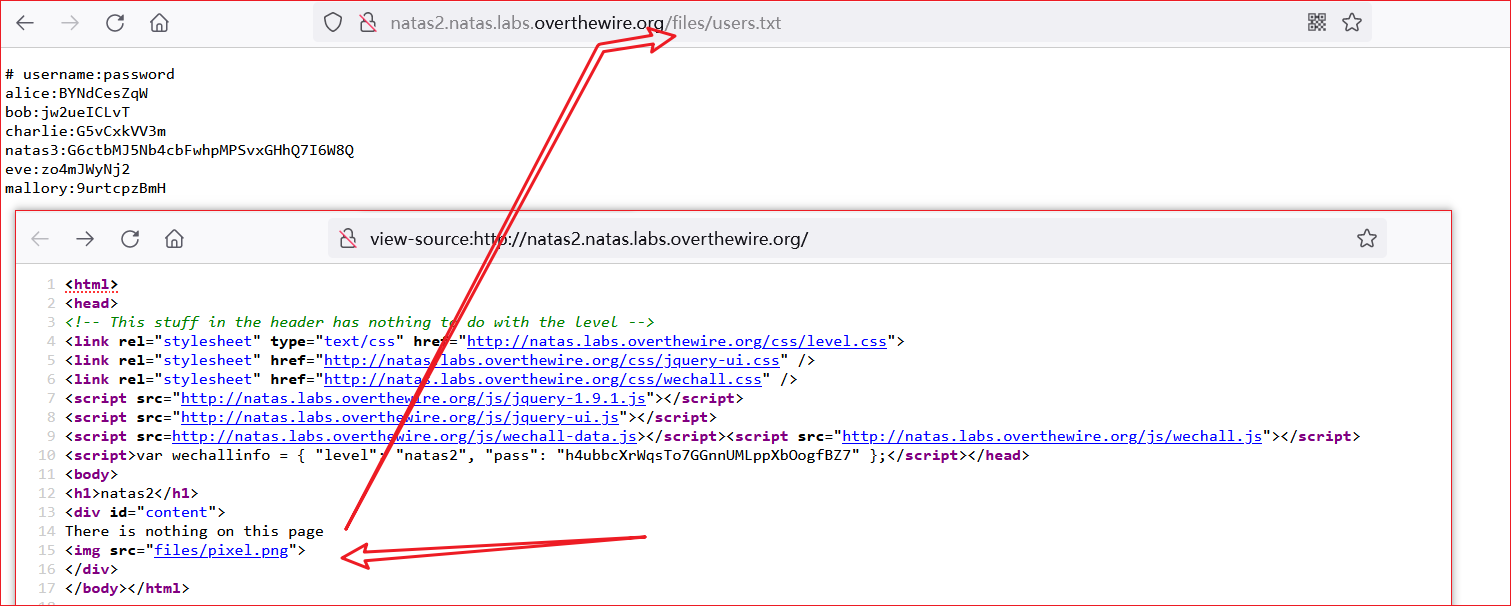
Task: Bookmark the view-source page with star
Action: pos(1366,238)
